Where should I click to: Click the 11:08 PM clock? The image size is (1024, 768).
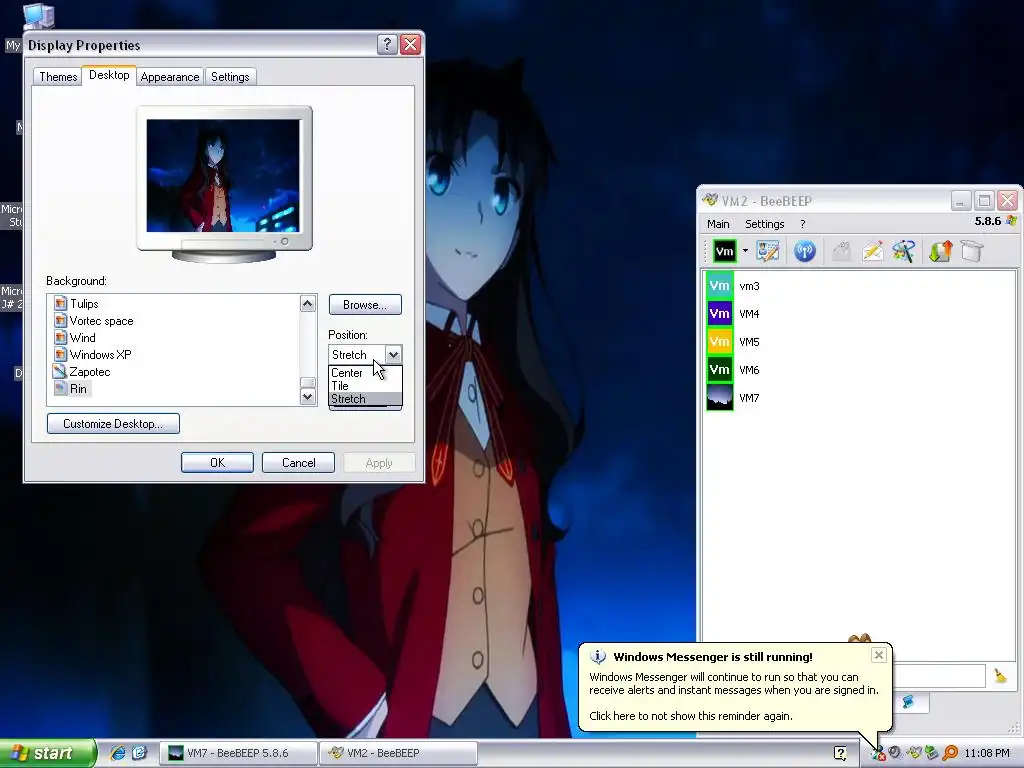click(987, 753)
